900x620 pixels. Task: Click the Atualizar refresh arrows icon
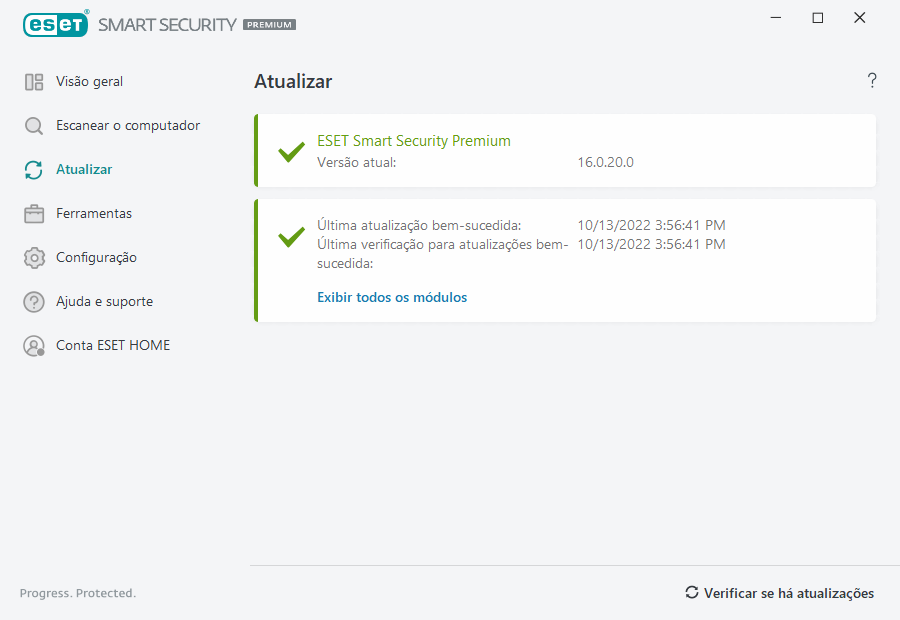coord(34,170)
